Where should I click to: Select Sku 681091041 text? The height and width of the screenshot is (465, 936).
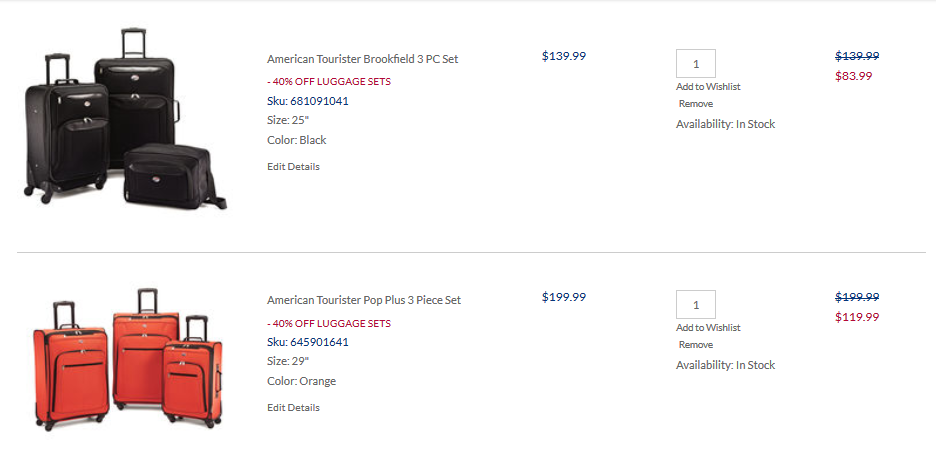pyautogui.click(x=307, y=101)
